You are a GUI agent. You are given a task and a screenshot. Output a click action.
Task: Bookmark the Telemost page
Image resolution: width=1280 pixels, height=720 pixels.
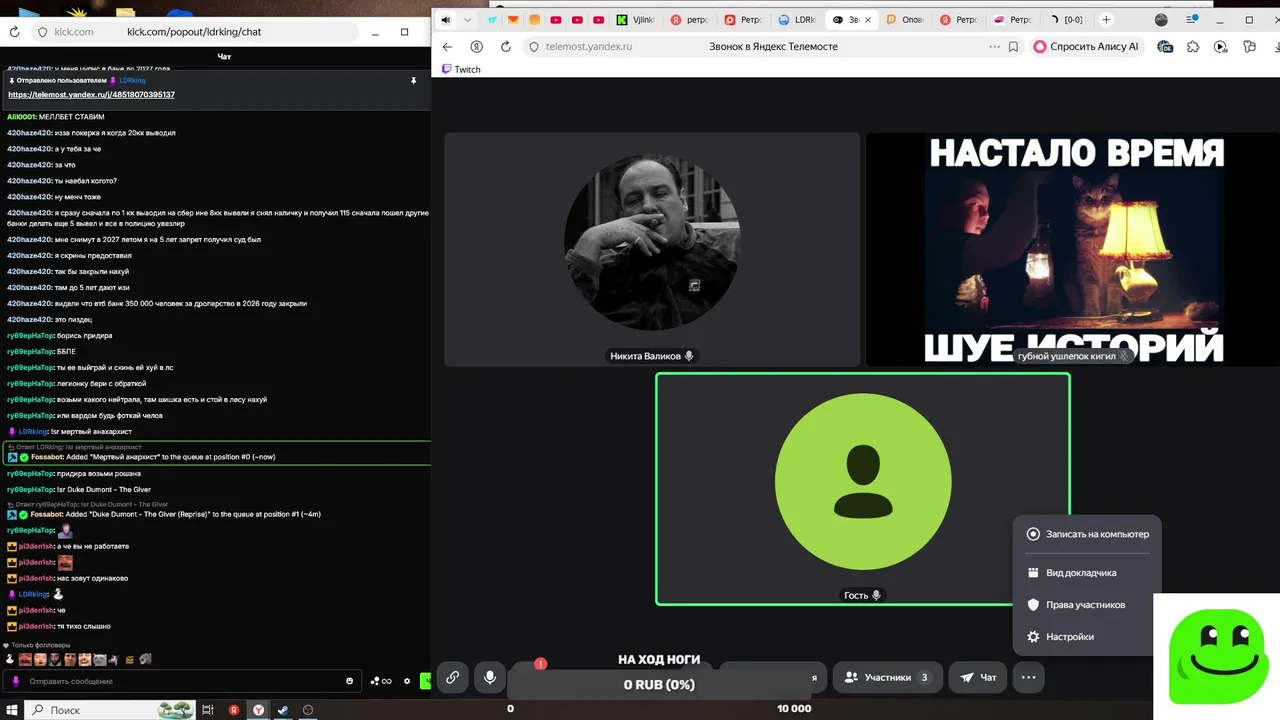tap(1013, 46)
